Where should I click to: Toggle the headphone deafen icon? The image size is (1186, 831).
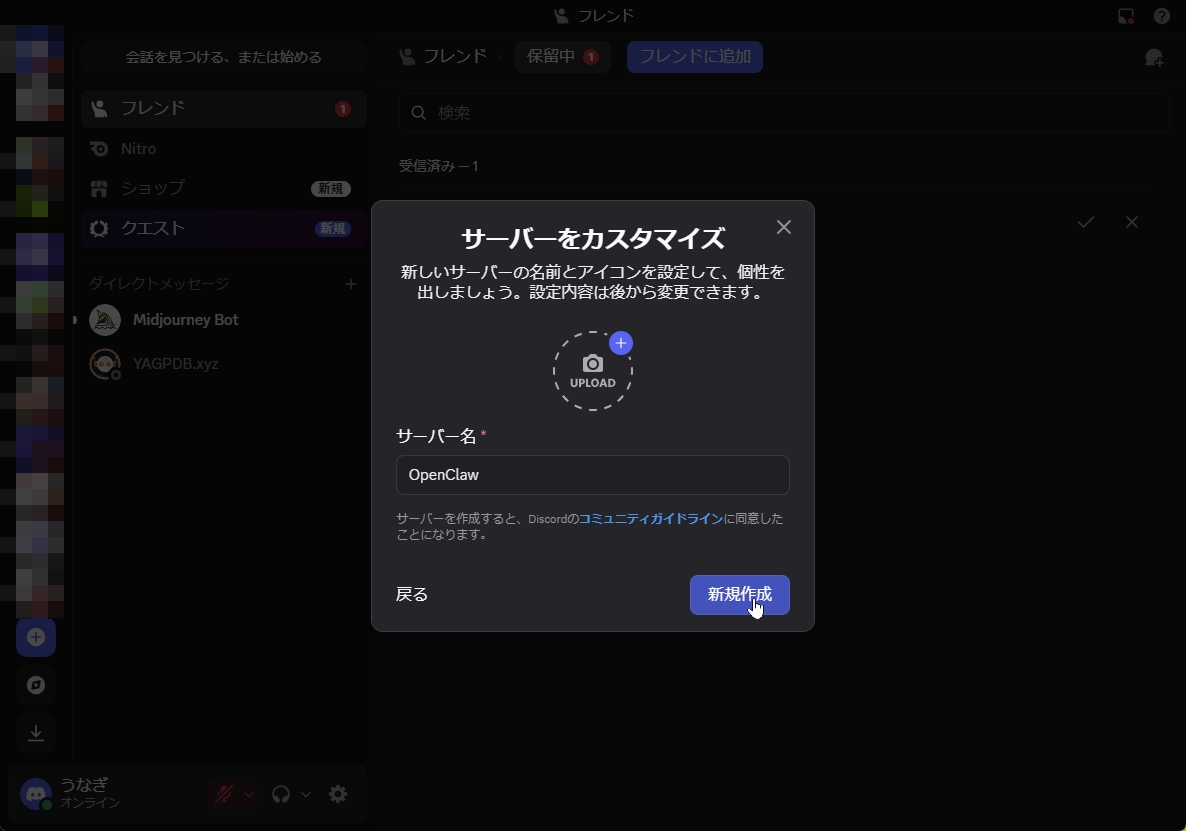[282, 793]
